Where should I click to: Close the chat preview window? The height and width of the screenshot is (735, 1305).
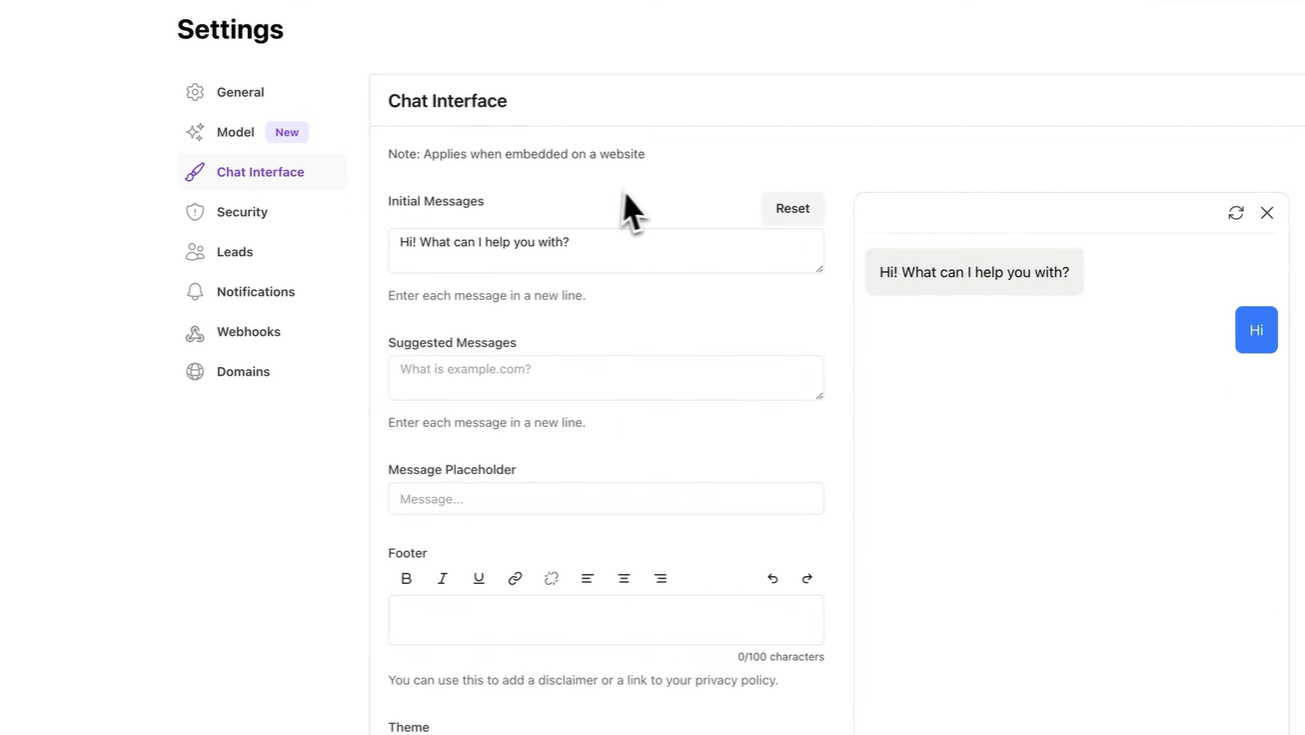coord(1267,213)
